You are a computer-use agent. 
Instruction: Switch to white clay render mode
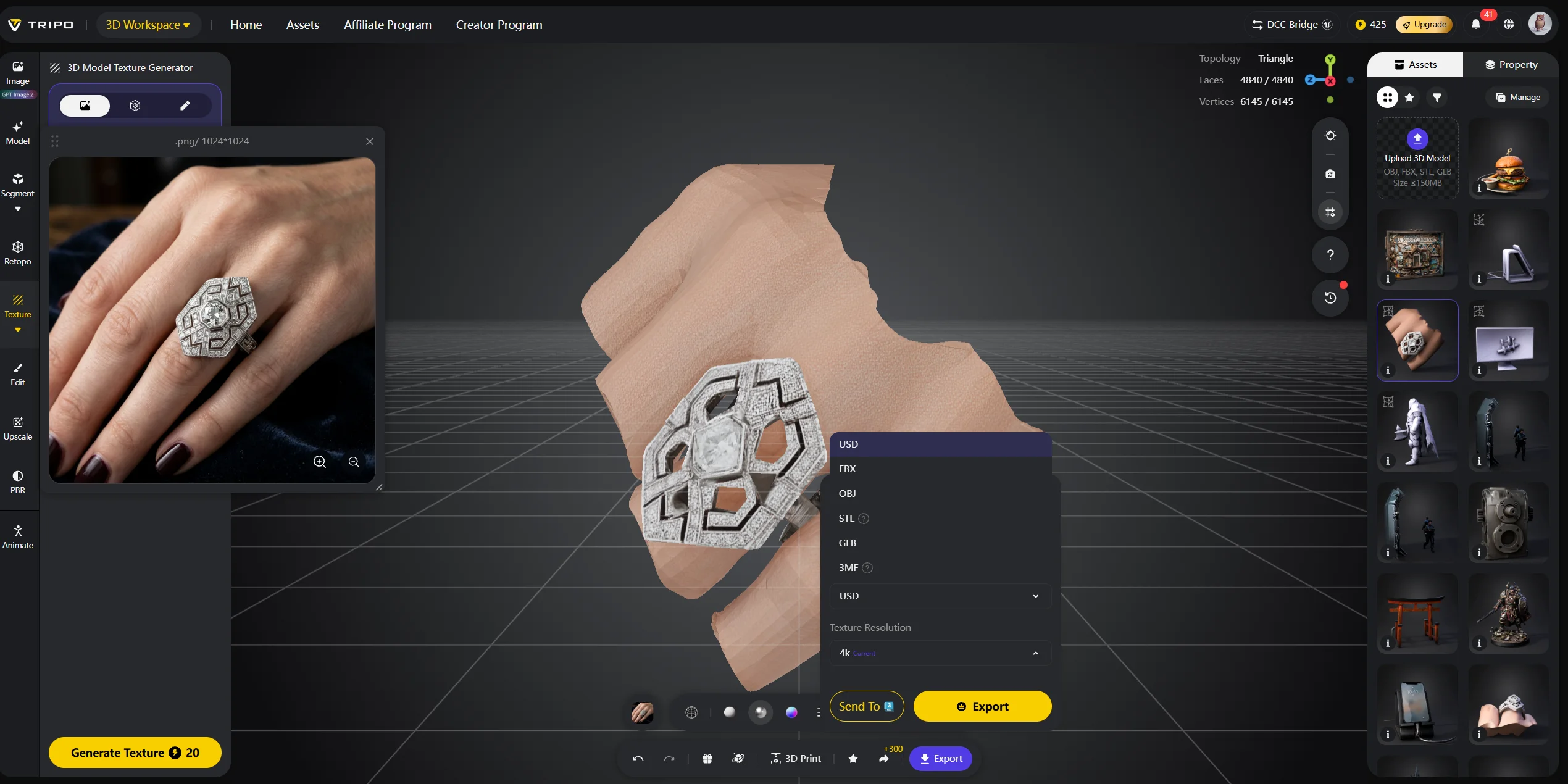[x=729, y=712]
